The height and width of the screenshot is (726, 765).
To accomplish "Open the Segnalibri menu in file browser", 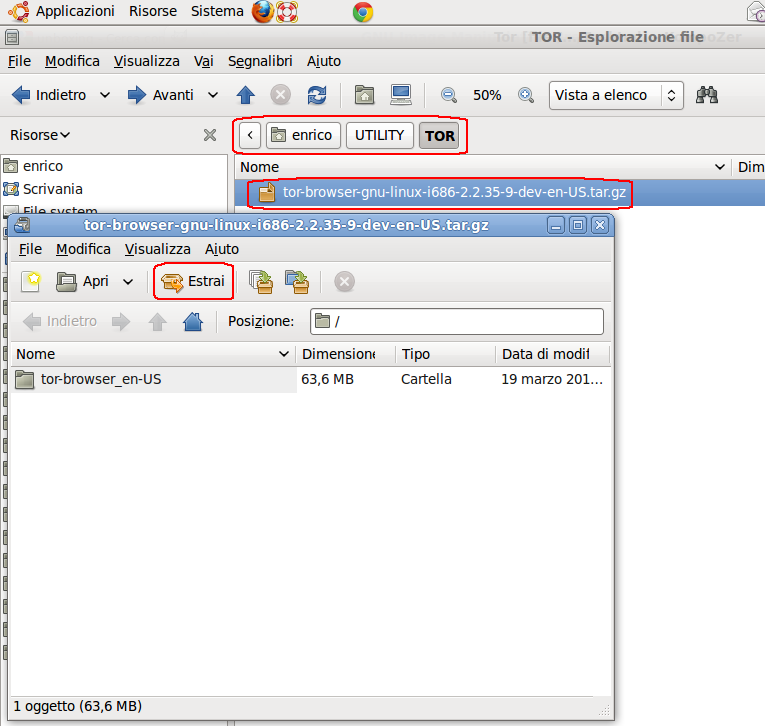I will coord(260,61).
